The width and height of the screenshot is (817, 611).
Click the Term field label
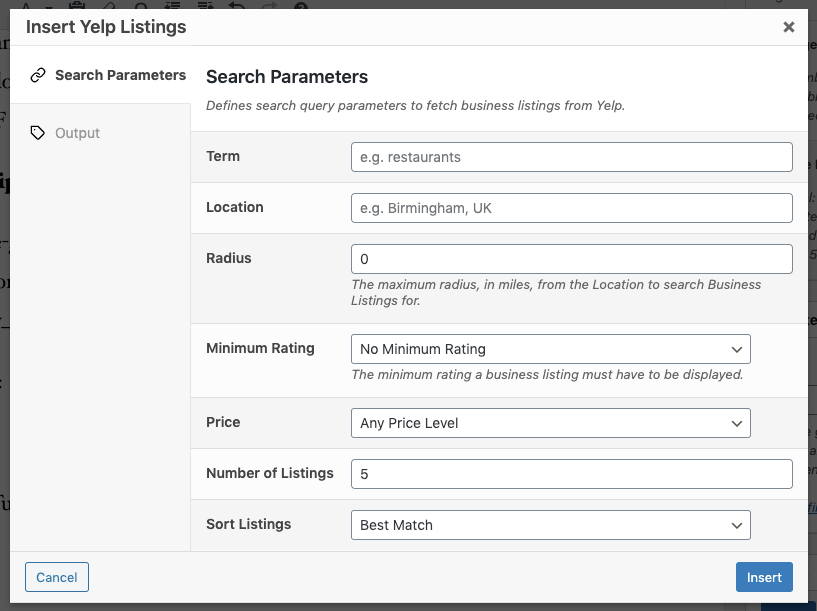point(223,156)
